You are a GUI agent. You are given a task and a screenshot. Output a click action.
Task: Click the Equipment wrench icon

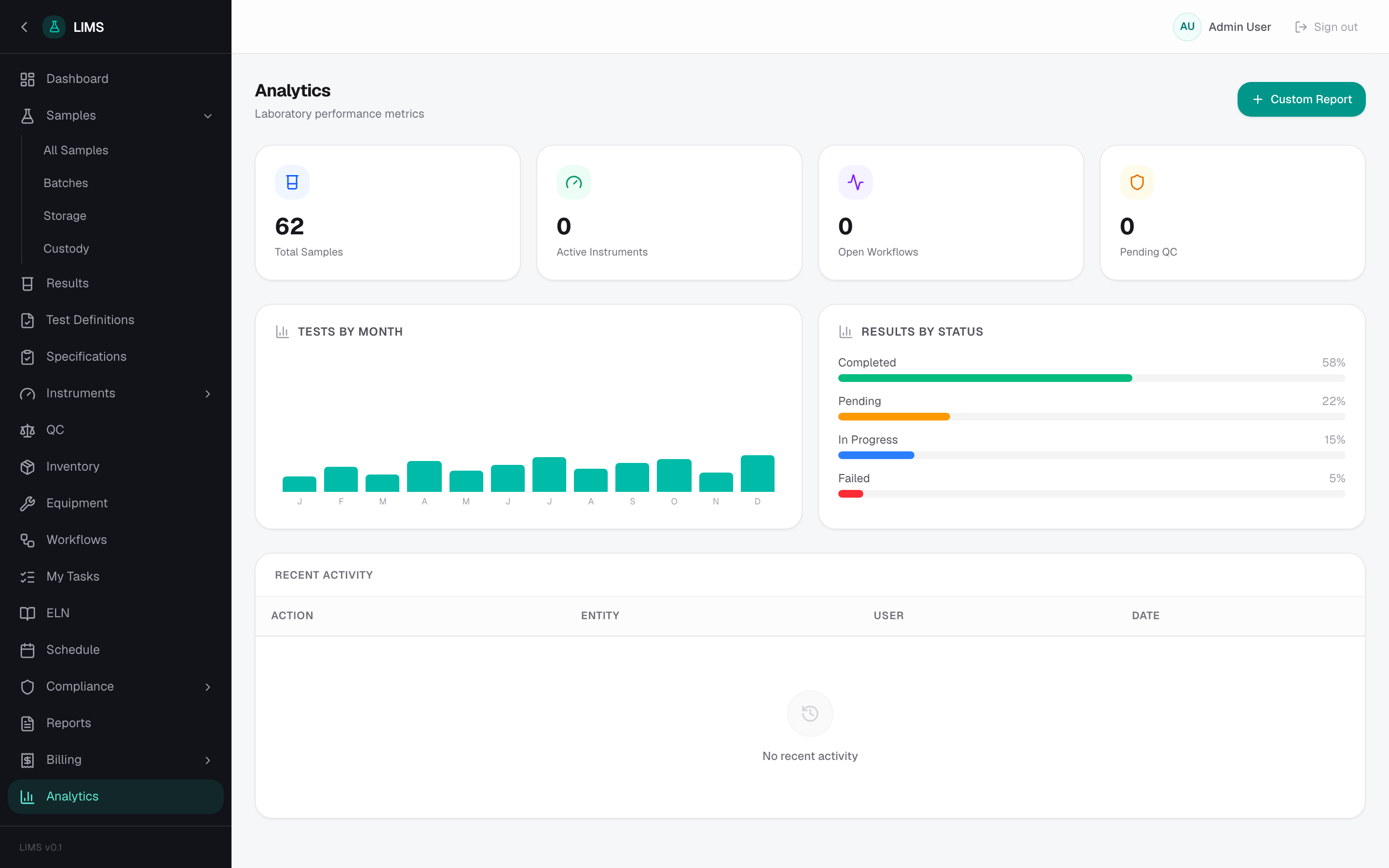[27, 503]
